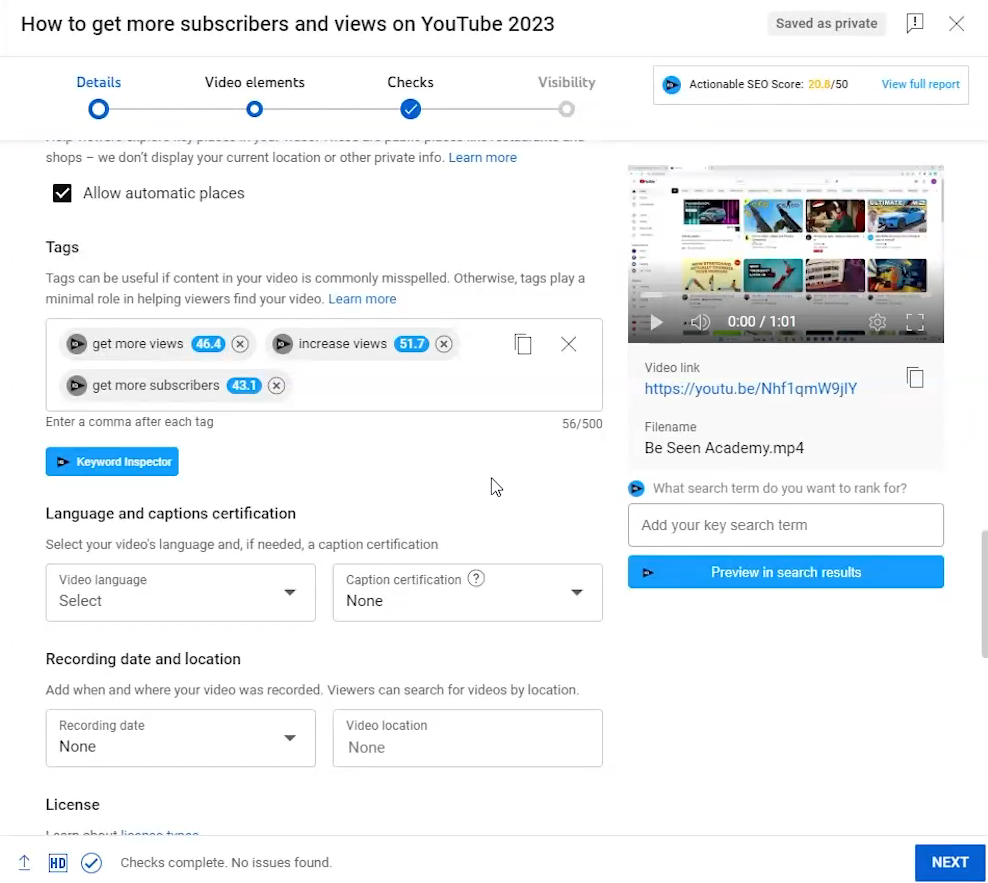Click the send feedback icon
Screen dimensions: 988x883
[x=915, y=23]
